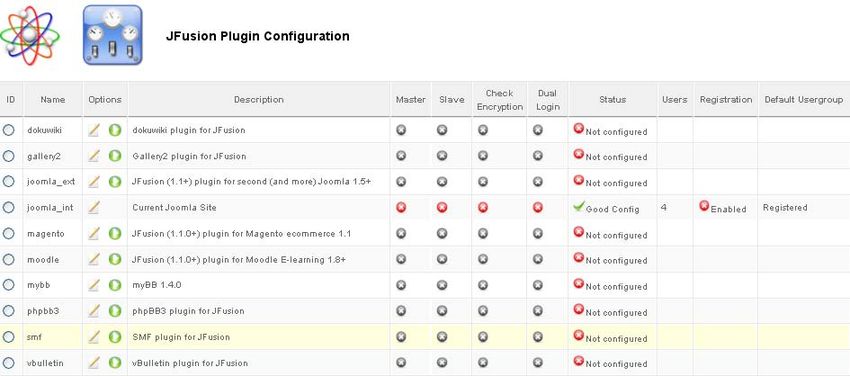Toggle Dual Login for joomla_int
Image resolution: width=850 pixels, height=376 pixels.
pos(538,208)
